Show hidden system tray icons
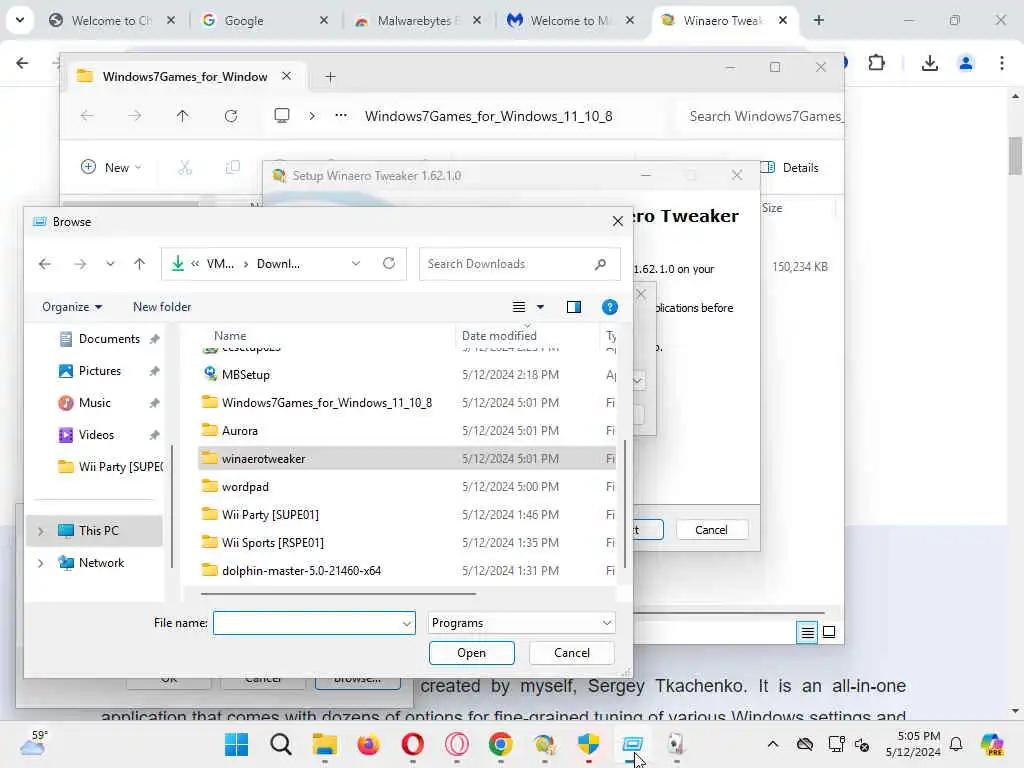The height and width of the screenshot is (768, 1024). [773, 744]
